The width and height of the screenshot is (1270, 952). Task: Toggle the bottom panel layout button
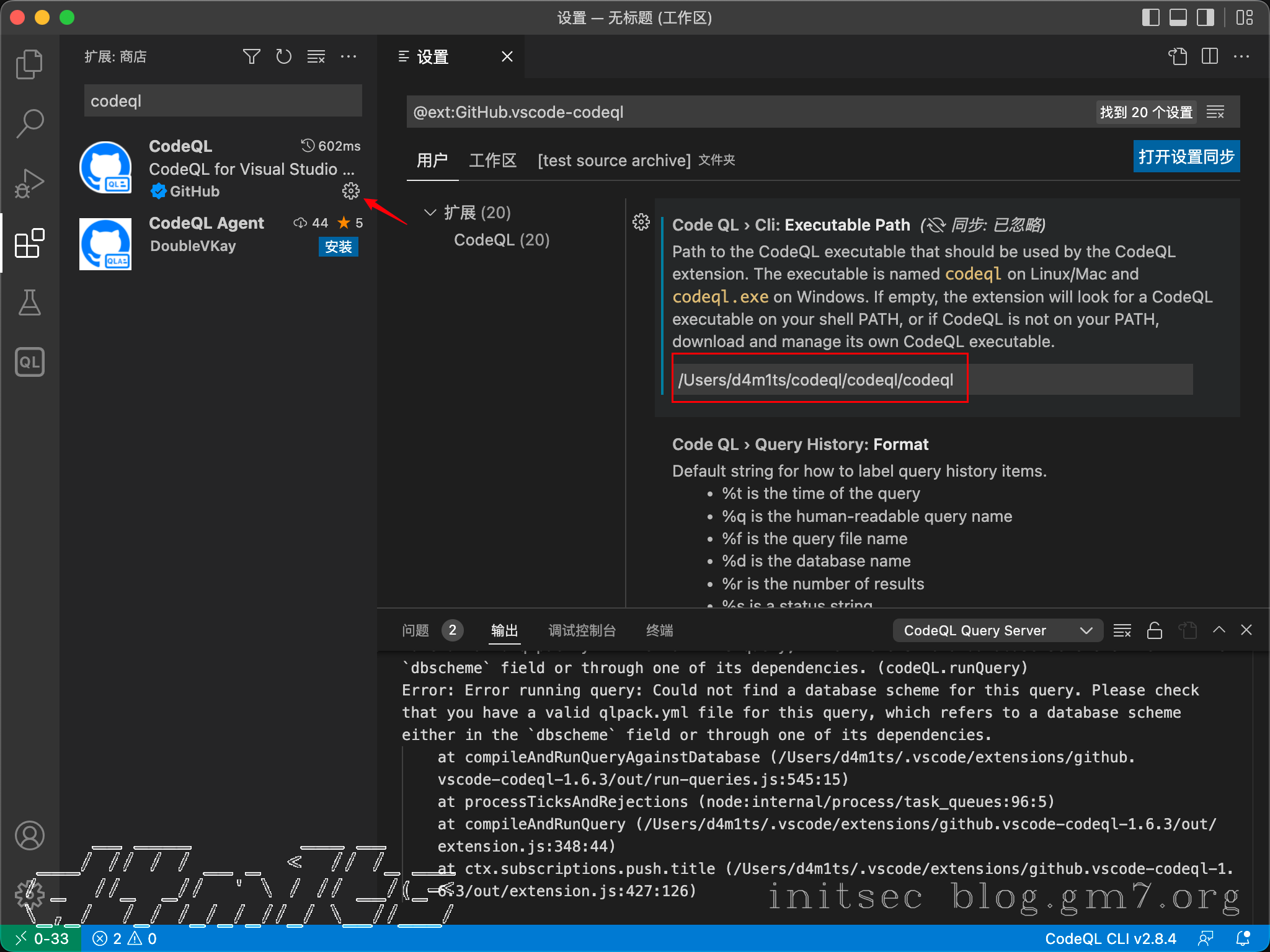click(x=1178, y=17)
